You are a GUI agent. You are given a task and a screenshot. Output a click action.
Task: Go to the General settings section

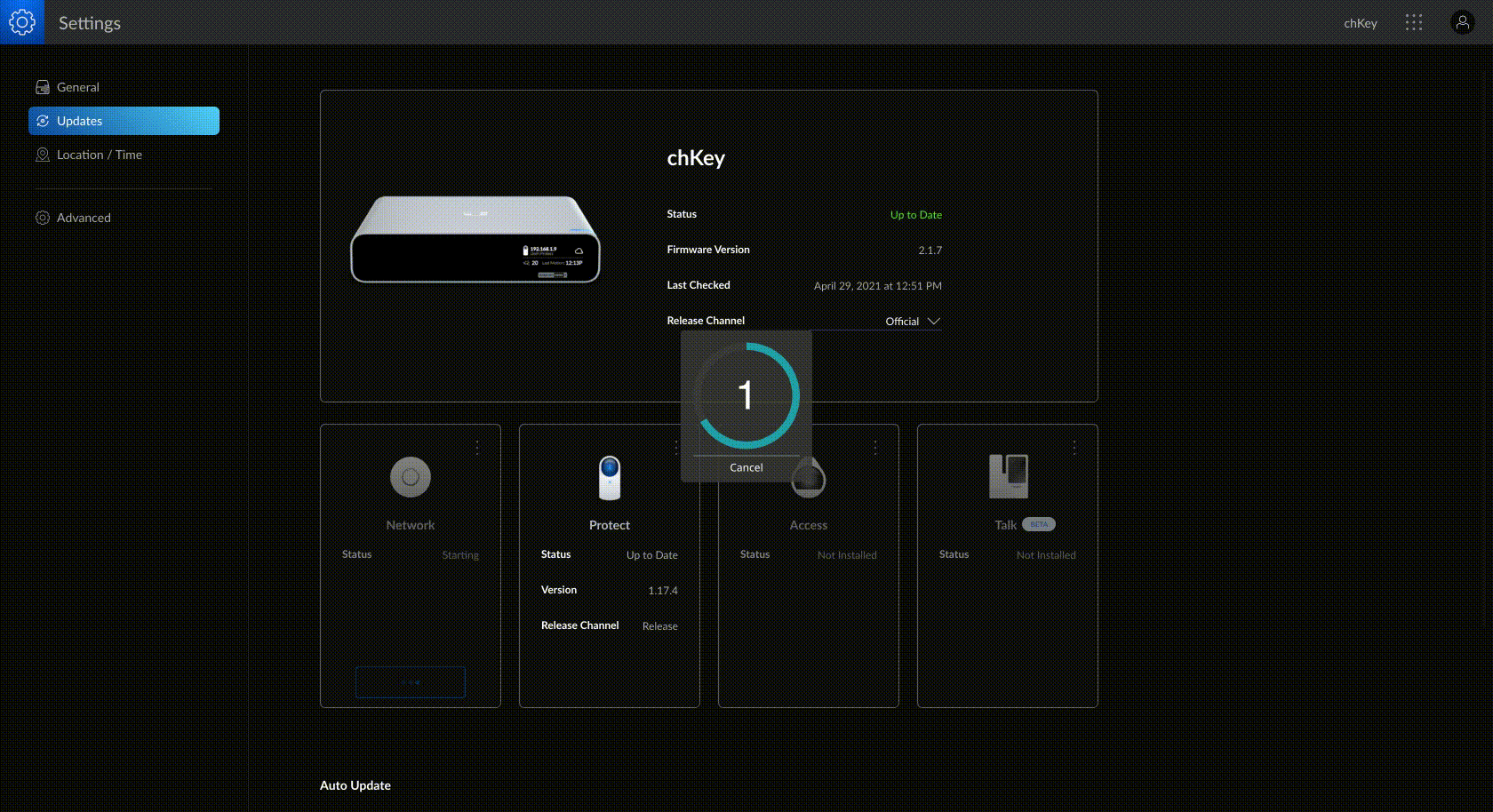pos(77,87)
